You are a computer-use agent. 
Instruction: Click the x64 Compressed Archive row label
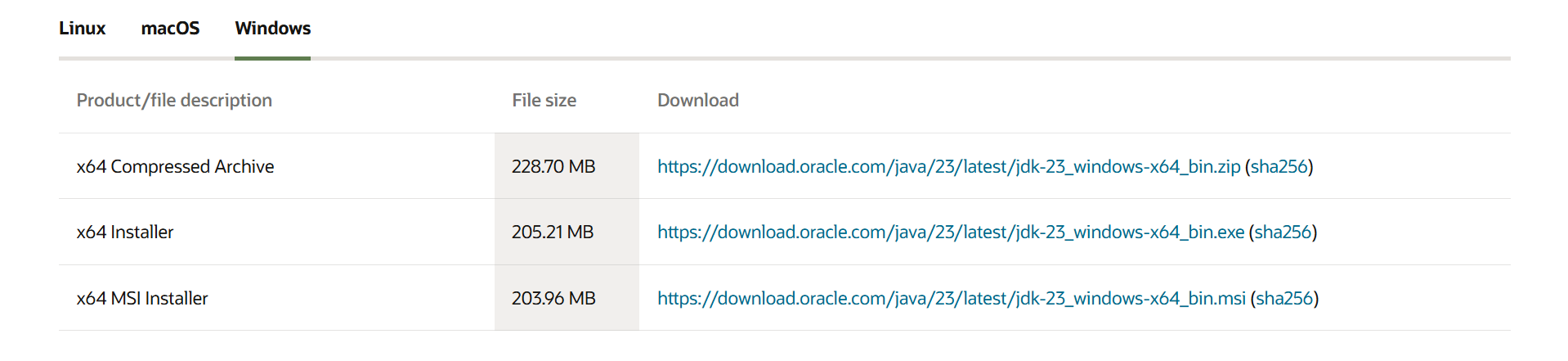click(175, 167)
